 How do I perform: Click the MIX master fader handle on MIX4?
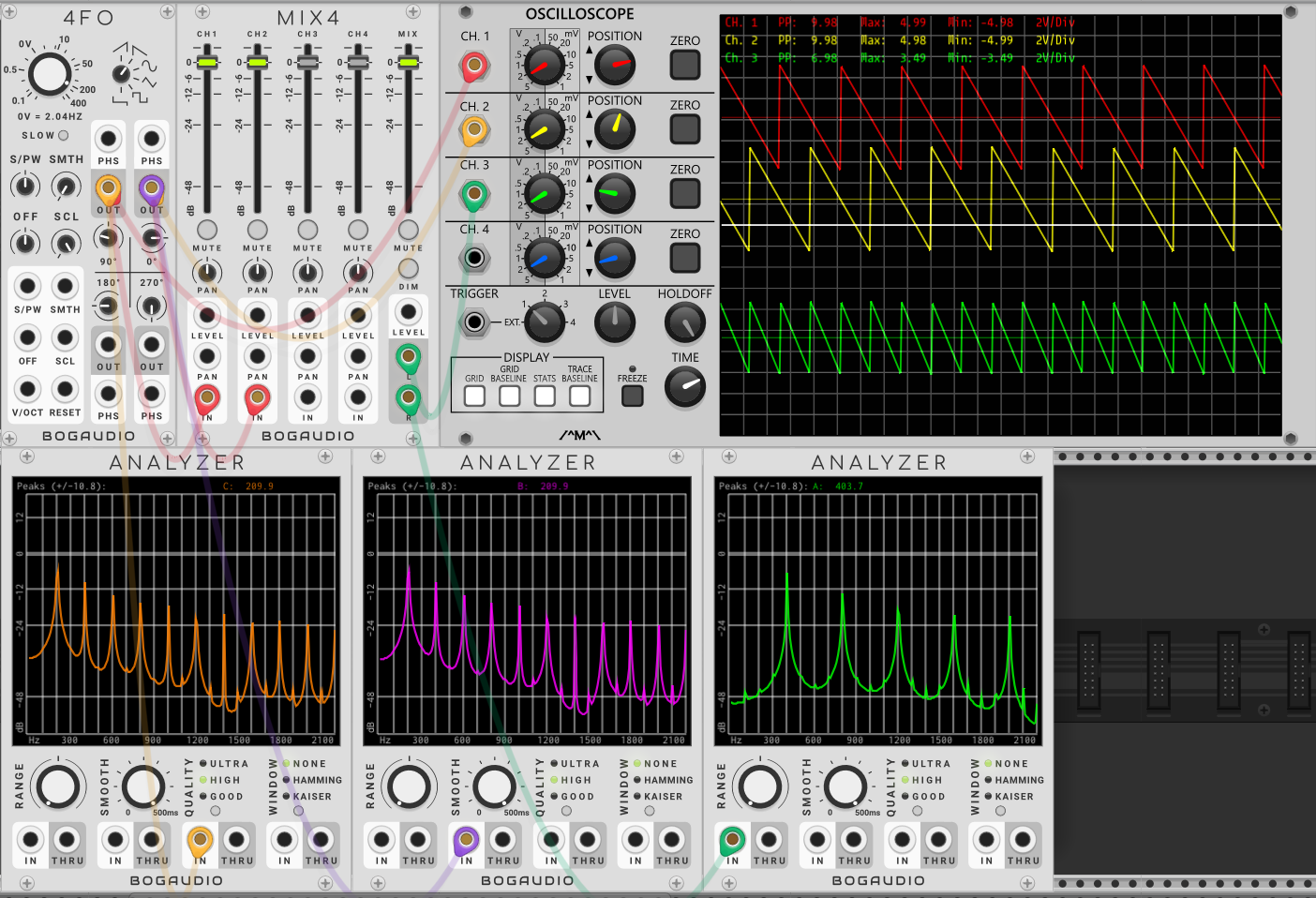coord(408,62)
